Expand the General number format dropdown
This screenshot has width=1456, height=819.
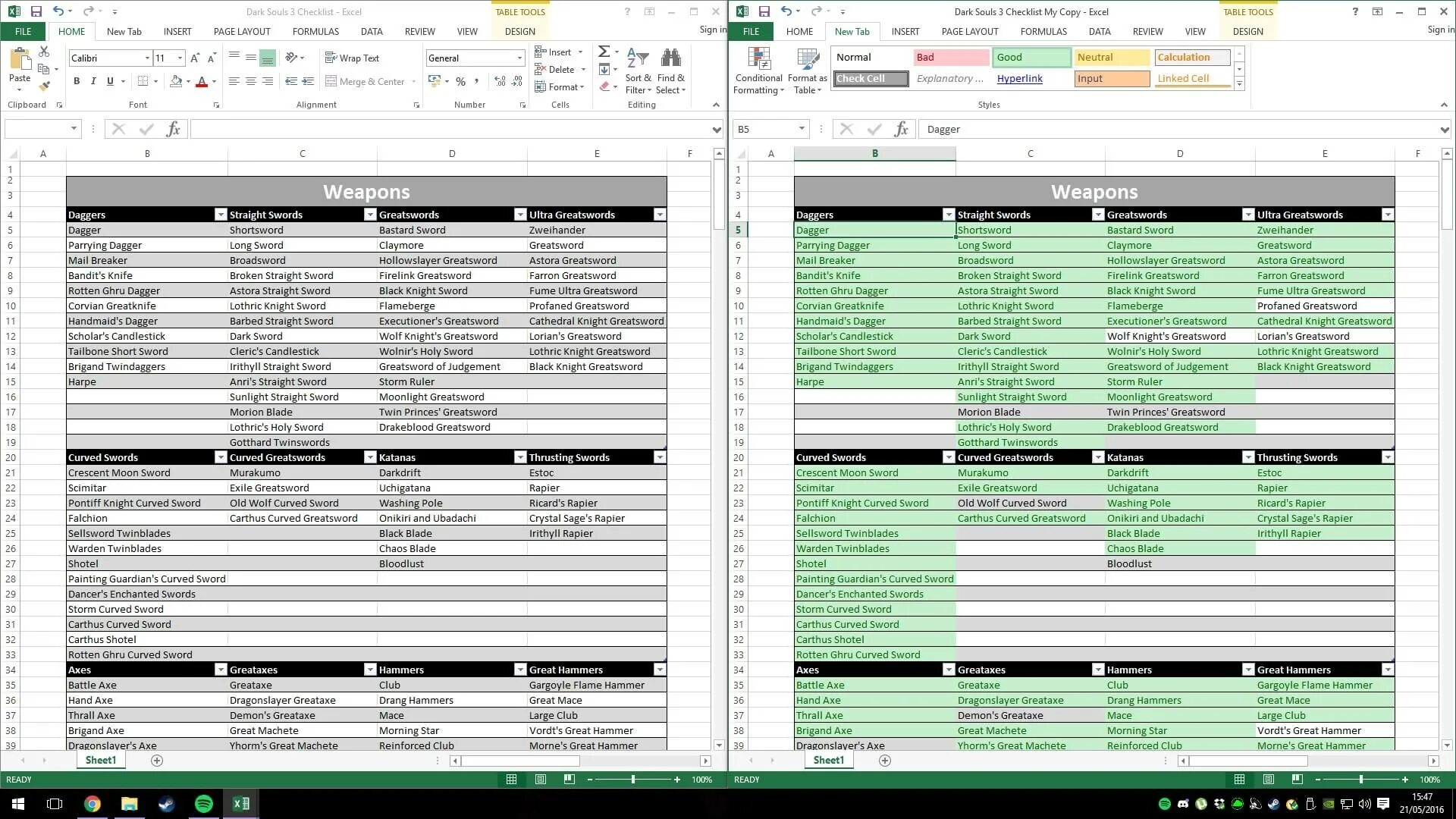[519, 58]
